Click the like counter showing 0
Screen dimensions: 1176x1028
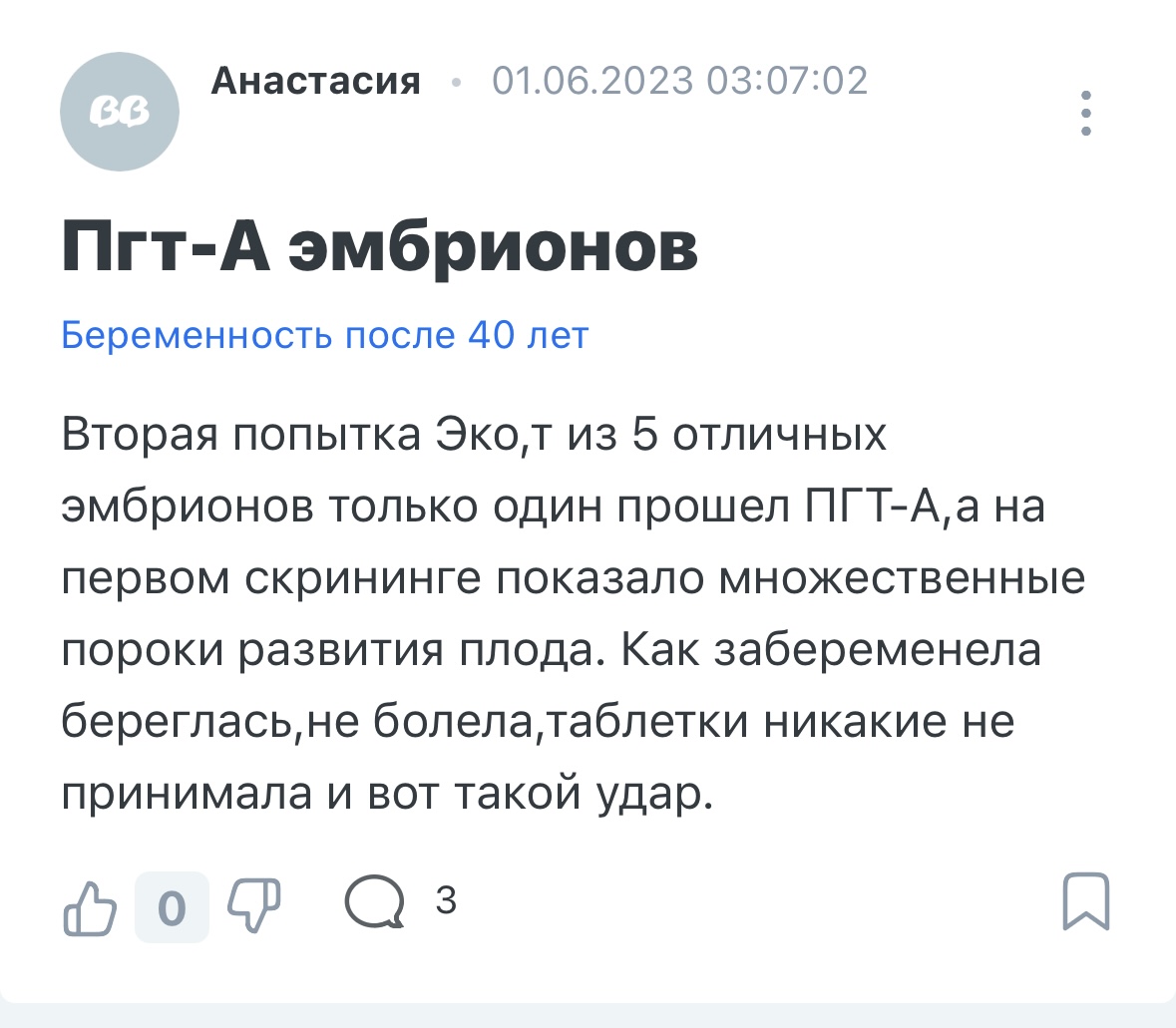[172, 905]
